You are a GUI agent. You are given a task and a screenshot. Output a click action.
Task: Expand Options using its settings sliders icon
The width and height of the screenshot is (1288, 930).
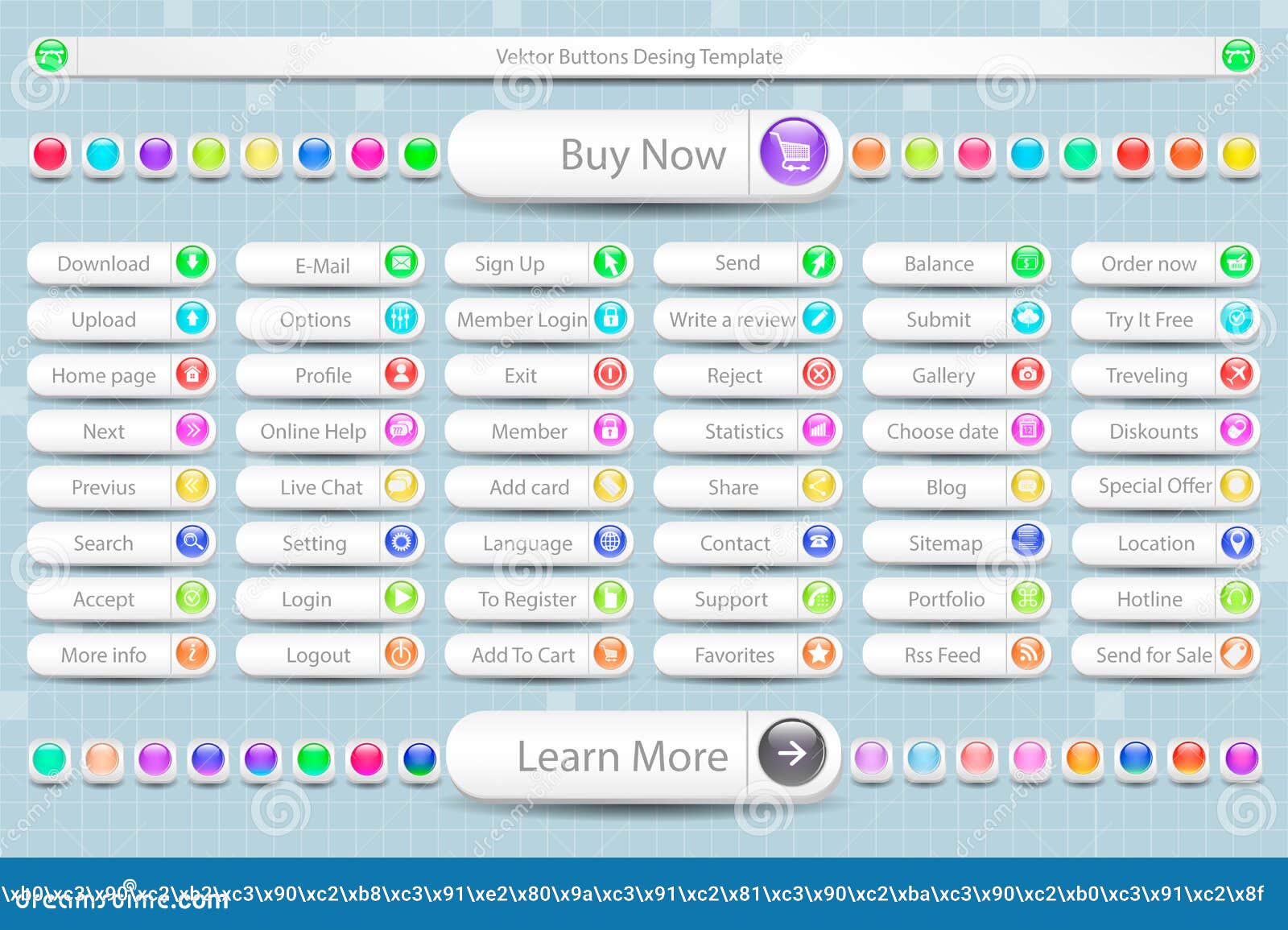[x=401, y=320]
